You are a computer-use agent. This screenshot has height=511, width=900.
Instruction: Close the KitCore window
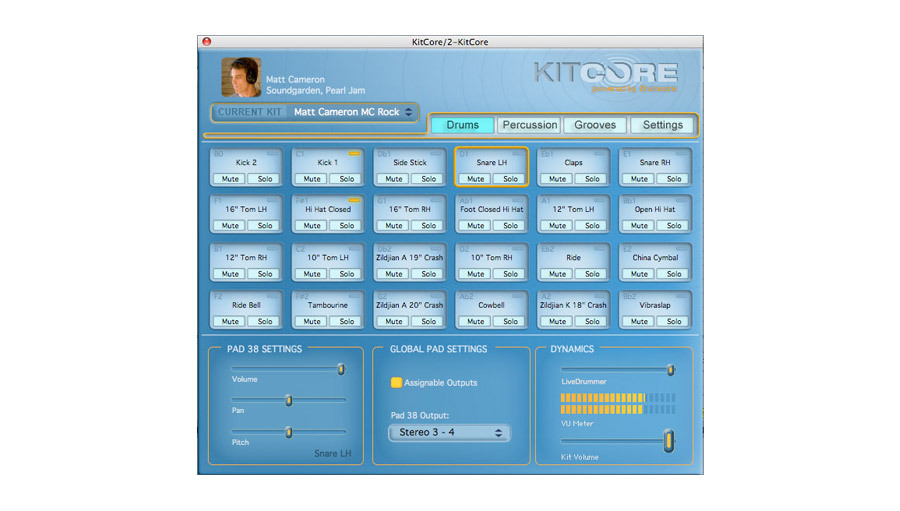coord(207,42)
